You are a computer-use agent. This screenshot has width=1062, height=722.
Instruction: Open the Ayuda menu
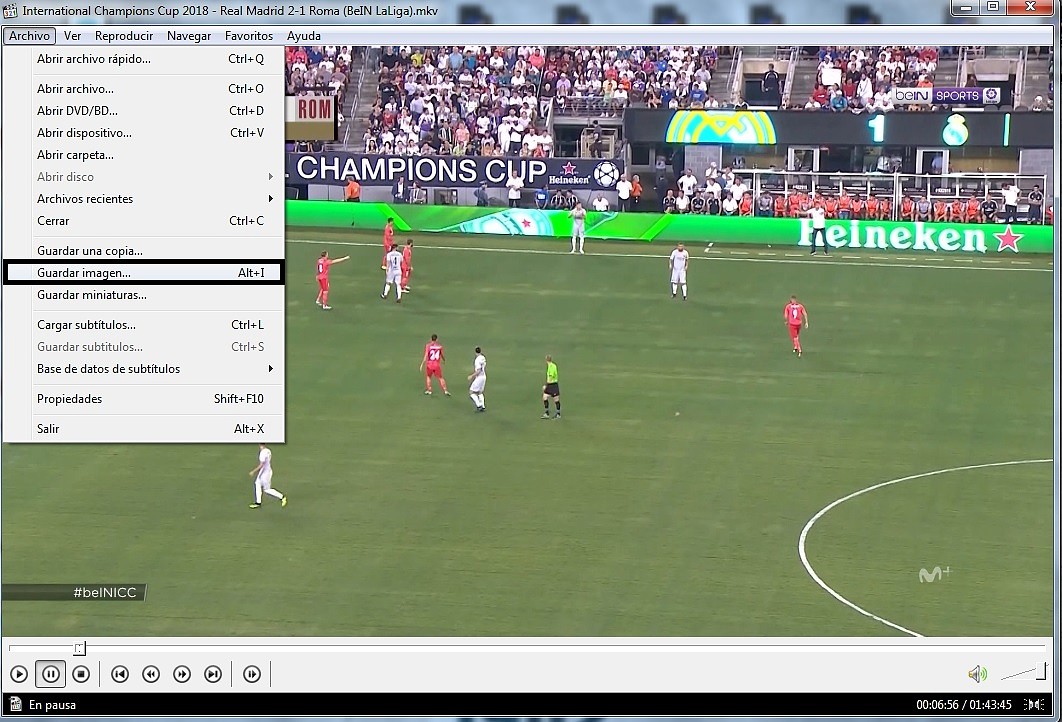pyautogui.click(x=303, y=36)
